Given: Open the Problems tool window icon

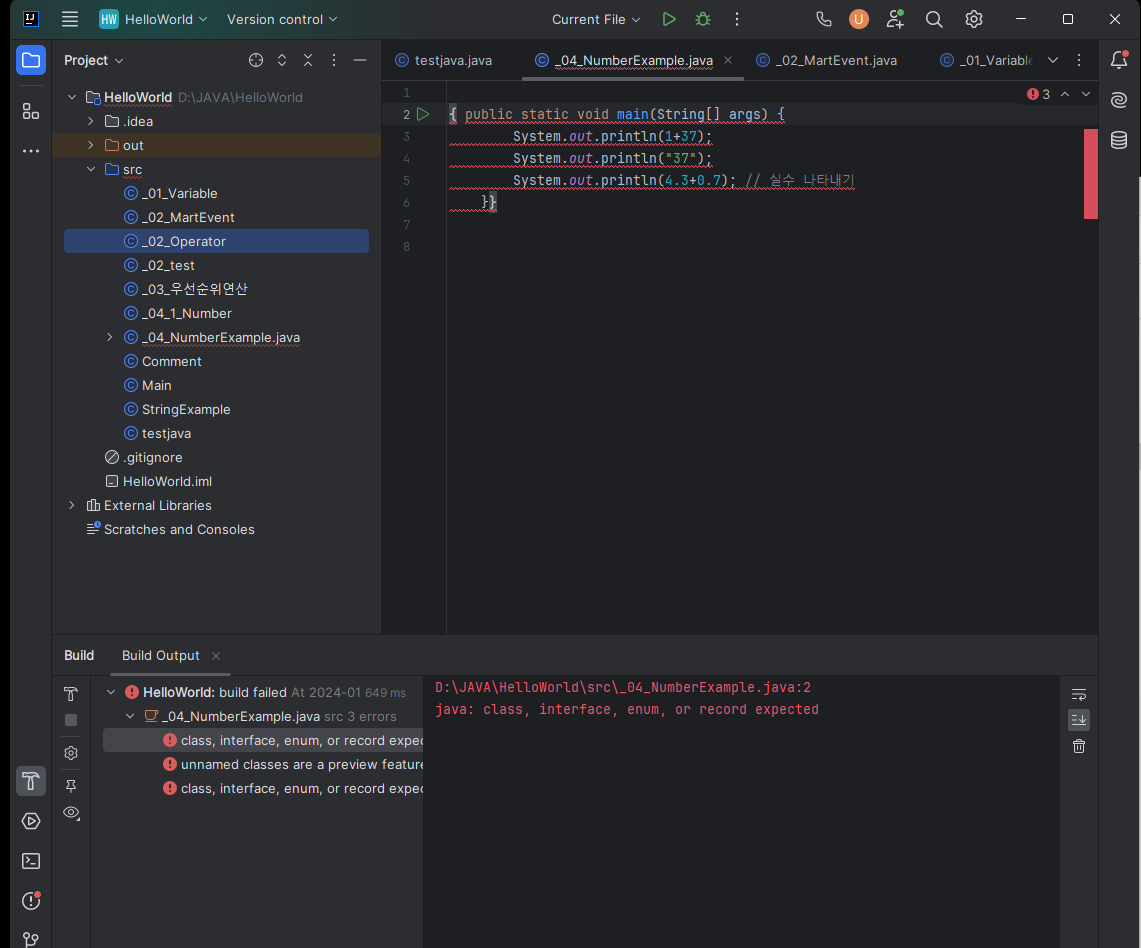Looking at the screenshot, I should 31,901.
